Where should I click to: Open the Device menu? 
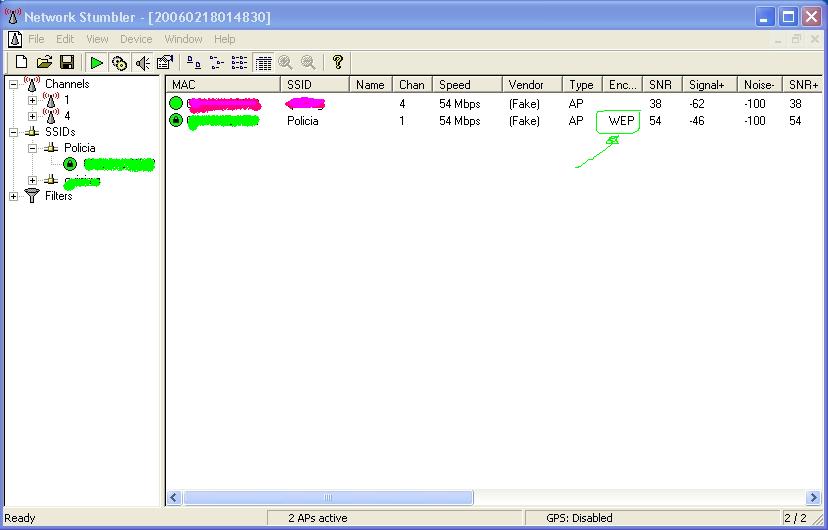point(136,39)
